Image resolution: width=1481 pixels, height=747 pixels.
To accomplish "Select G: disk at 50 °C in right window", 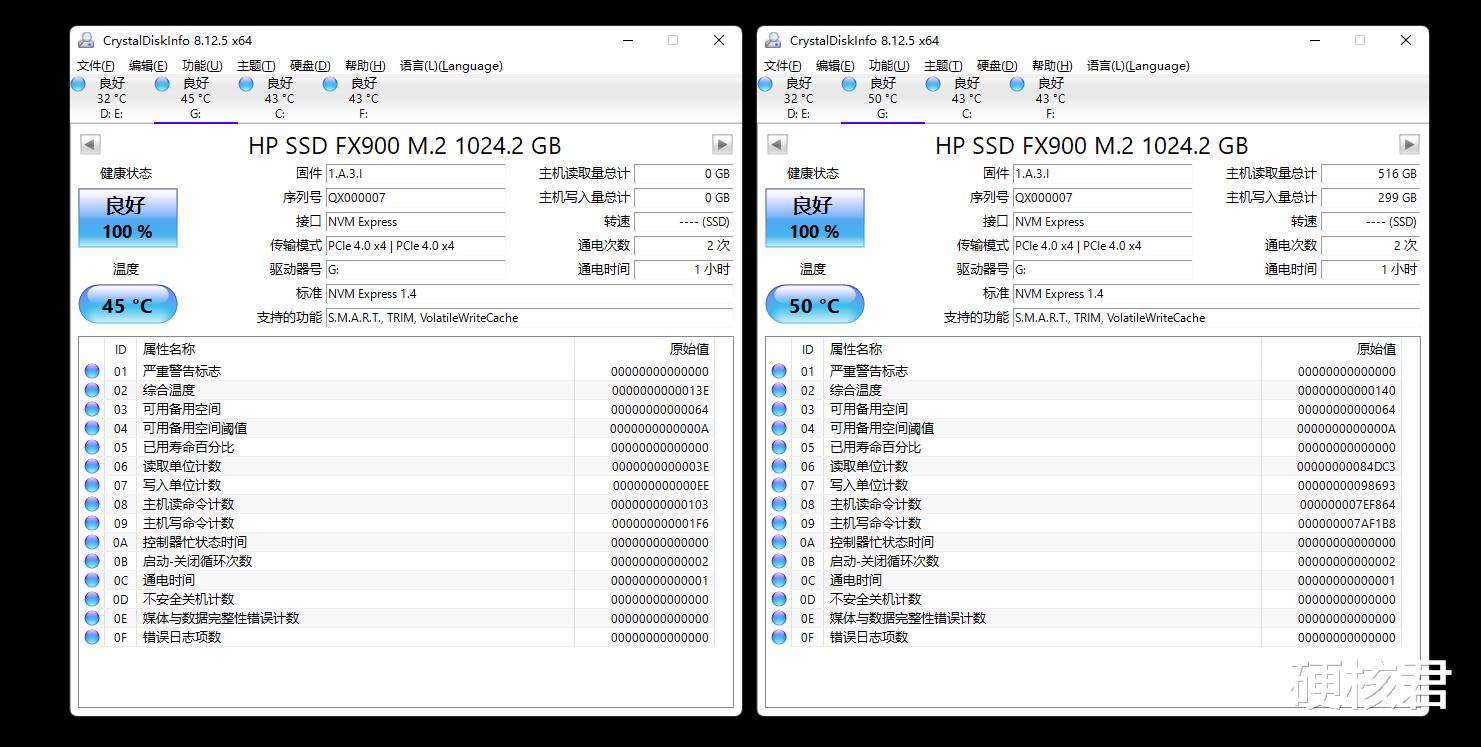I will 882,98.
